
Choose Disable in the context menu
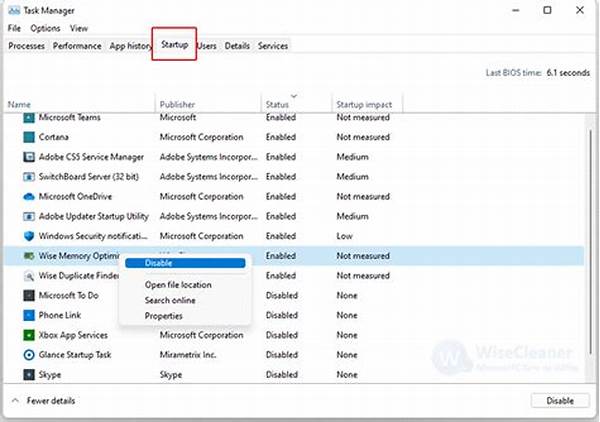pyautogui.click(x=185, y=263)
